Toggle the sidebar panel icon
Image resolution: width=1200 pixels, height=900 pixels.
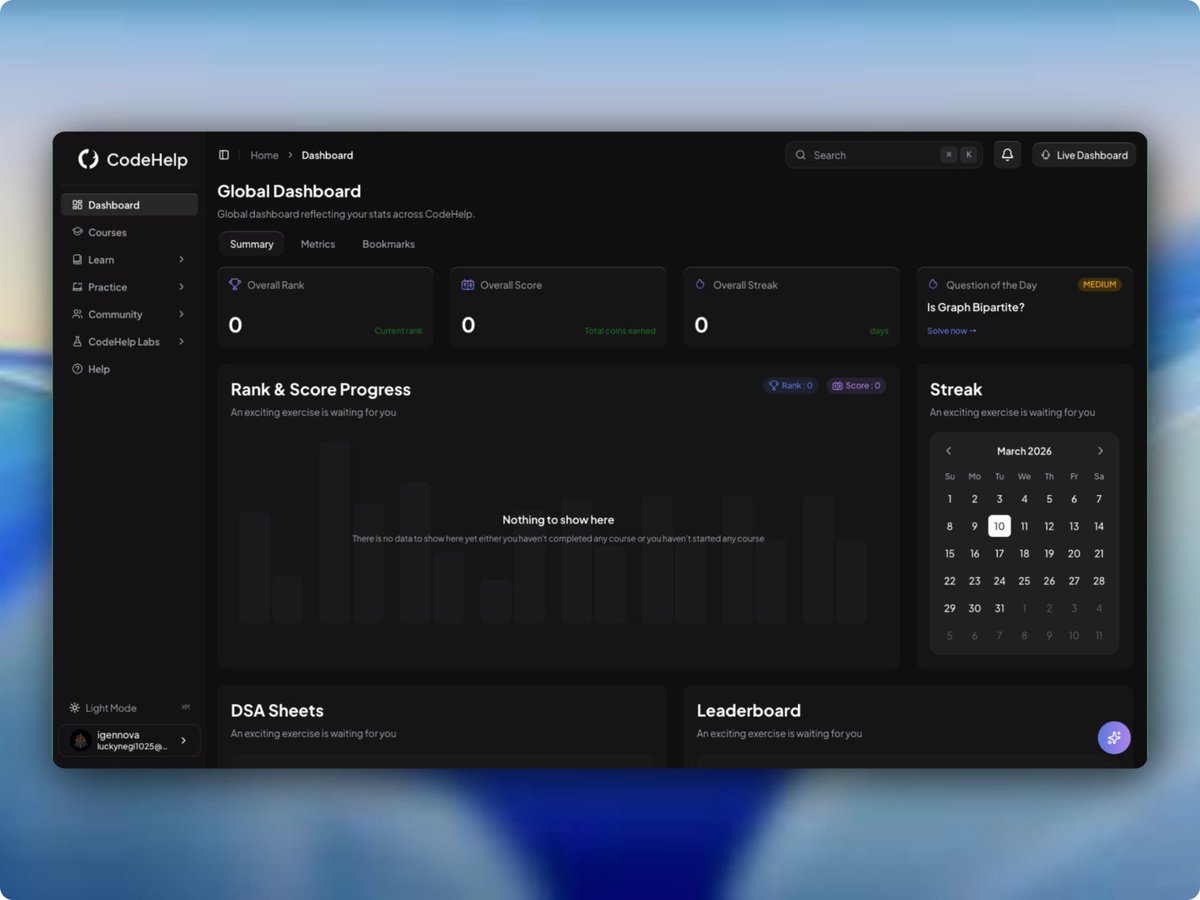(224, 155)
